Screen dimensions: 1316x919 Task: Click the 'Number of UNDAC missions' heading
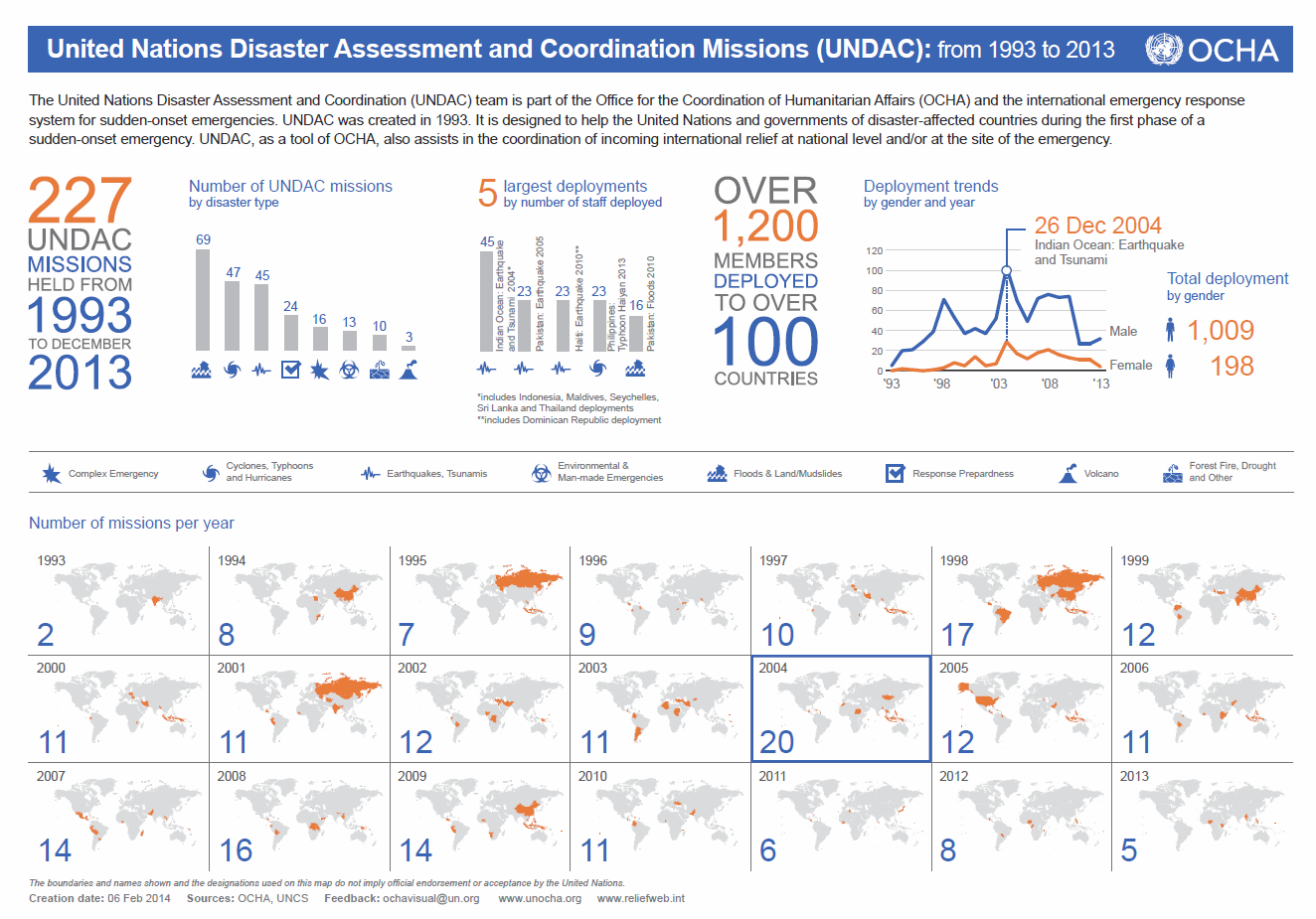290,186
